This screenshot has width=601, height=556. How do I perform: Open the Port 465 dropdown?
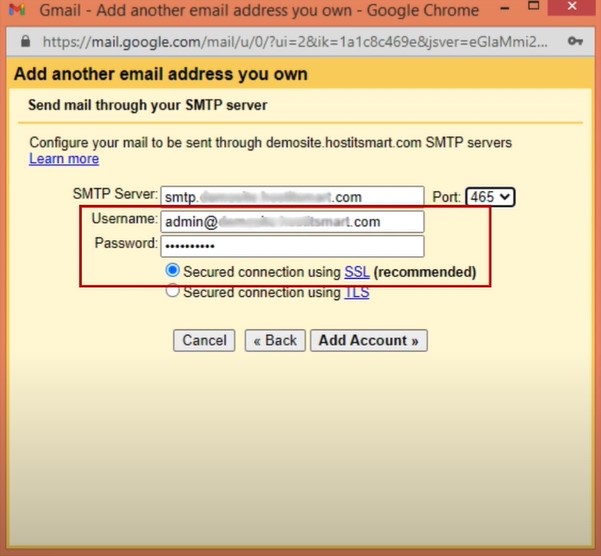point(490,197)
